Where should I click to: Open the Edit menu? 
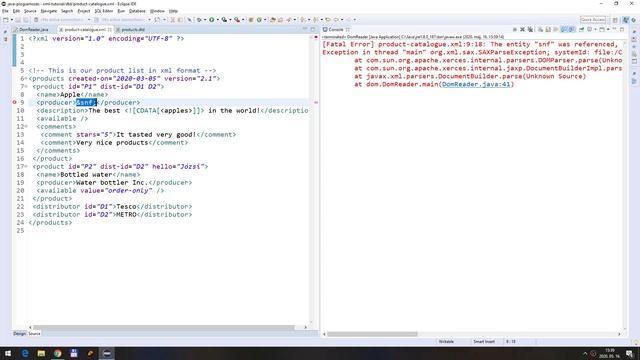[16, 11]
